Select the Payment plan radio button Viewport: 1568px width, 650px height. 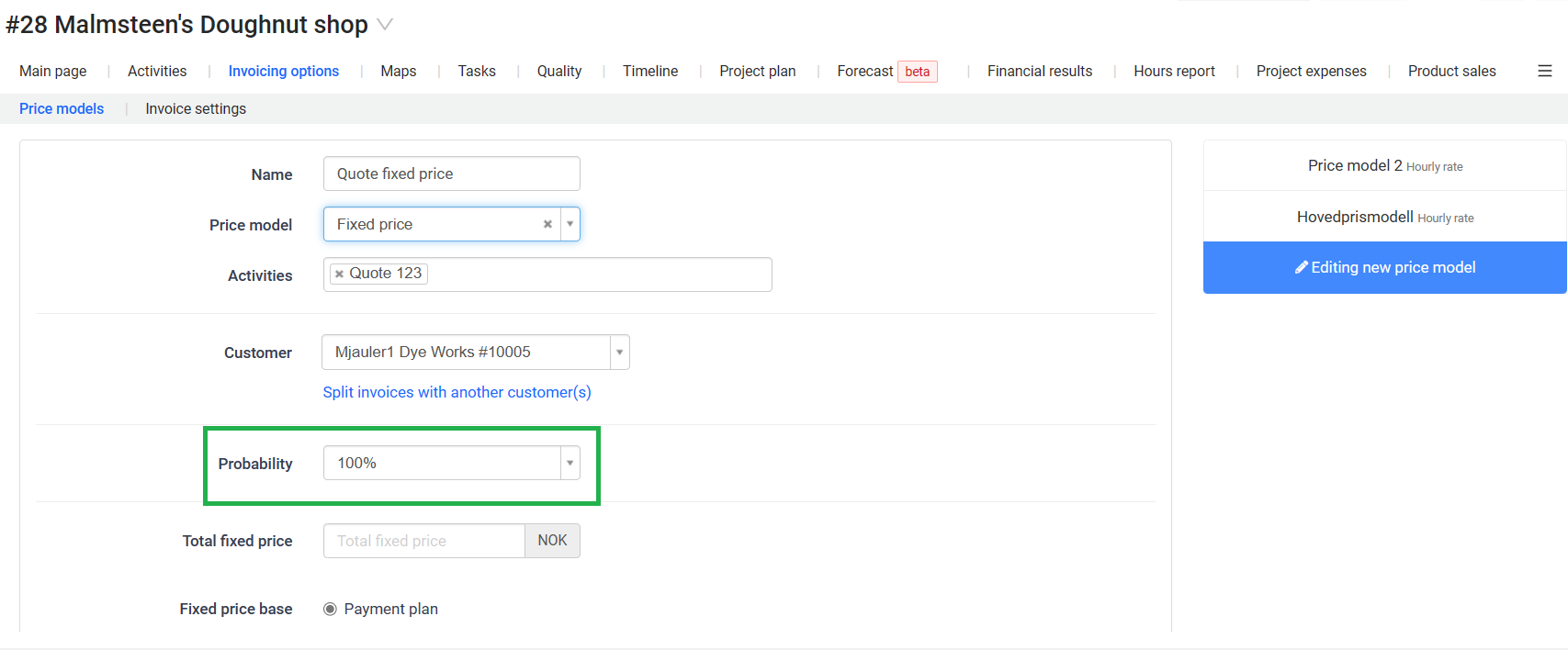pyautogui.click(x=330, y=609)
